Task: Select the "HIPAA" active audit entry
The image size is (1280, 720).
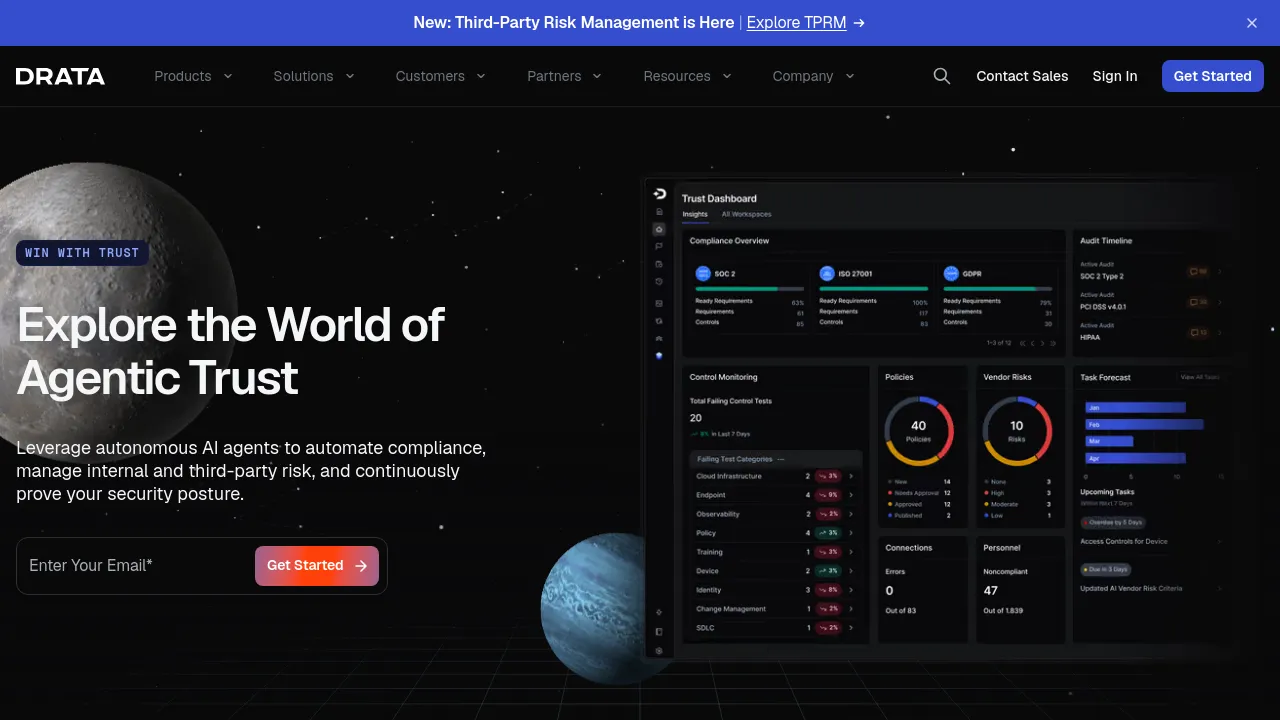Action: tap(1090, 338)
